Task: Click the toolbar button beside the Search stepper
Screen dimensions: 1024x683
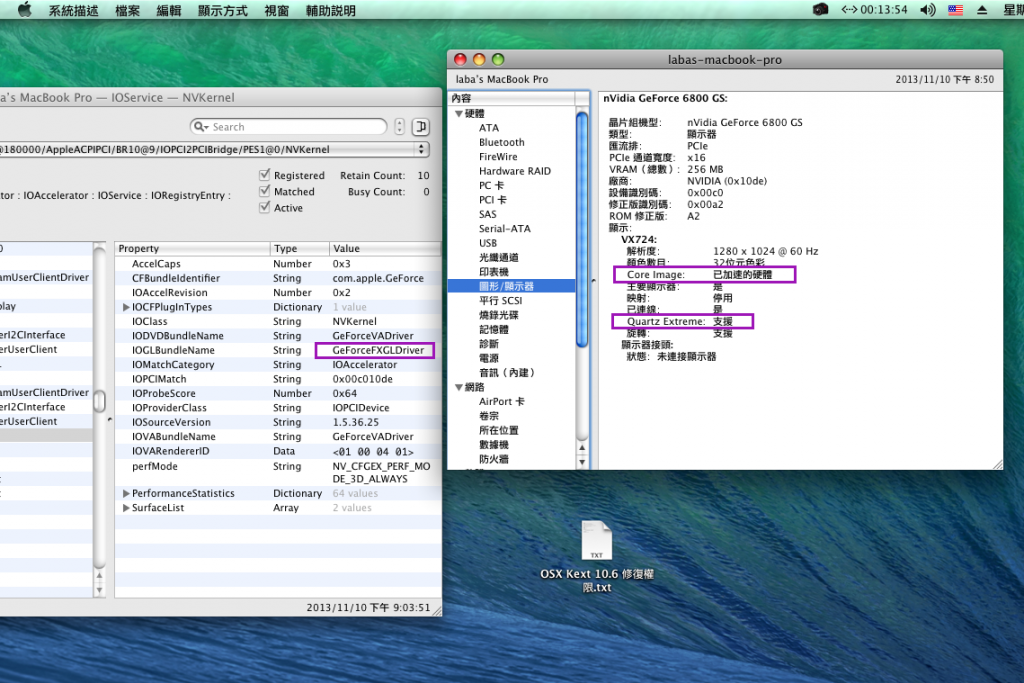Action: pyautogui.click(x=421, y=127)
